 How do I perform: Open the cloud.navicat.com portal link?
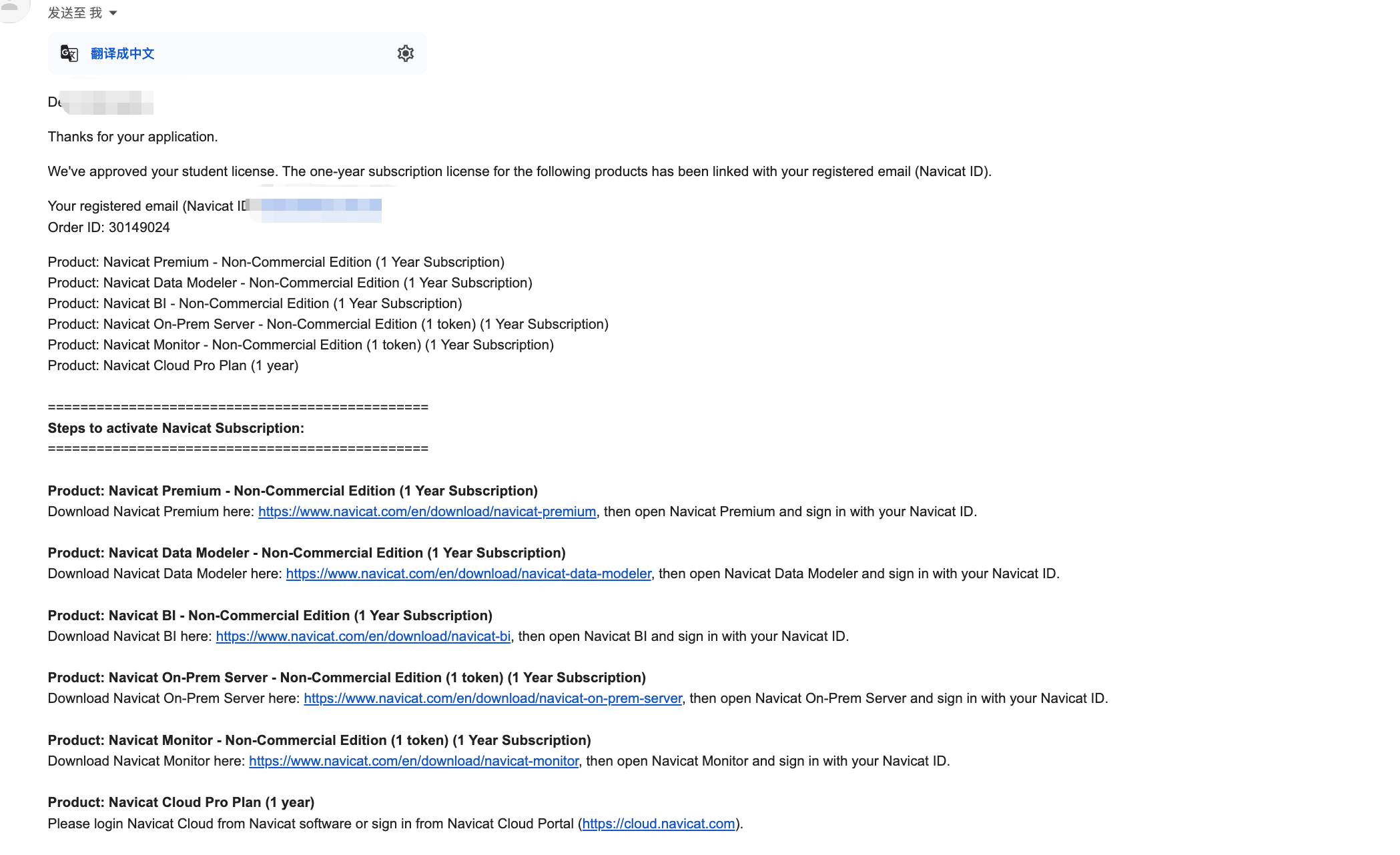pos(659,824)
